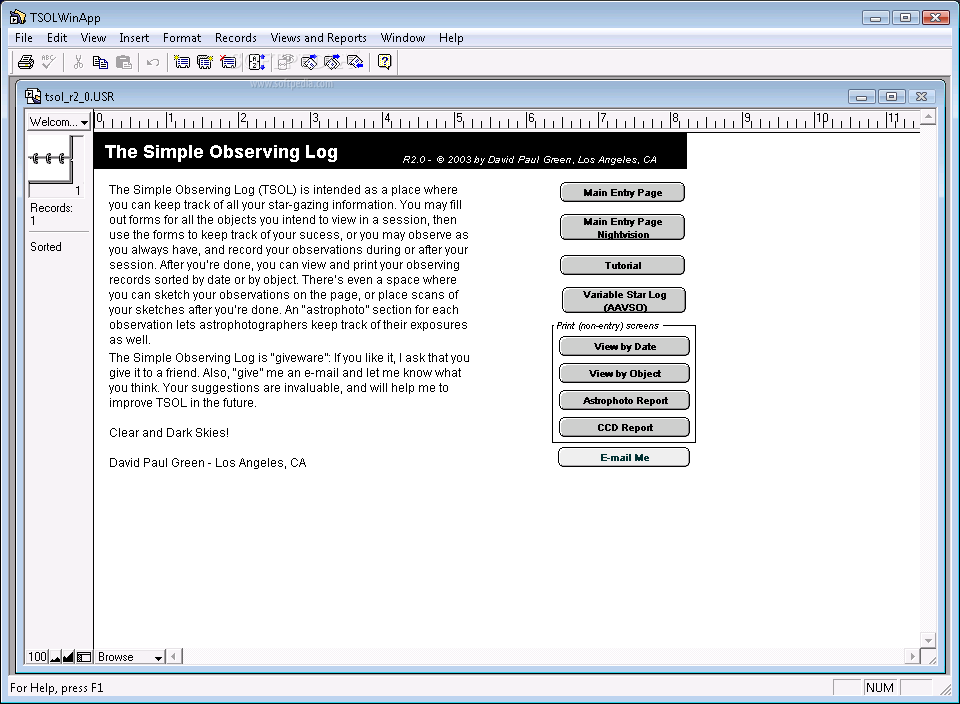Click the 'Records:' label text
Image resolution: width=960 pixels, height=704 pixels.
point(51,208)
